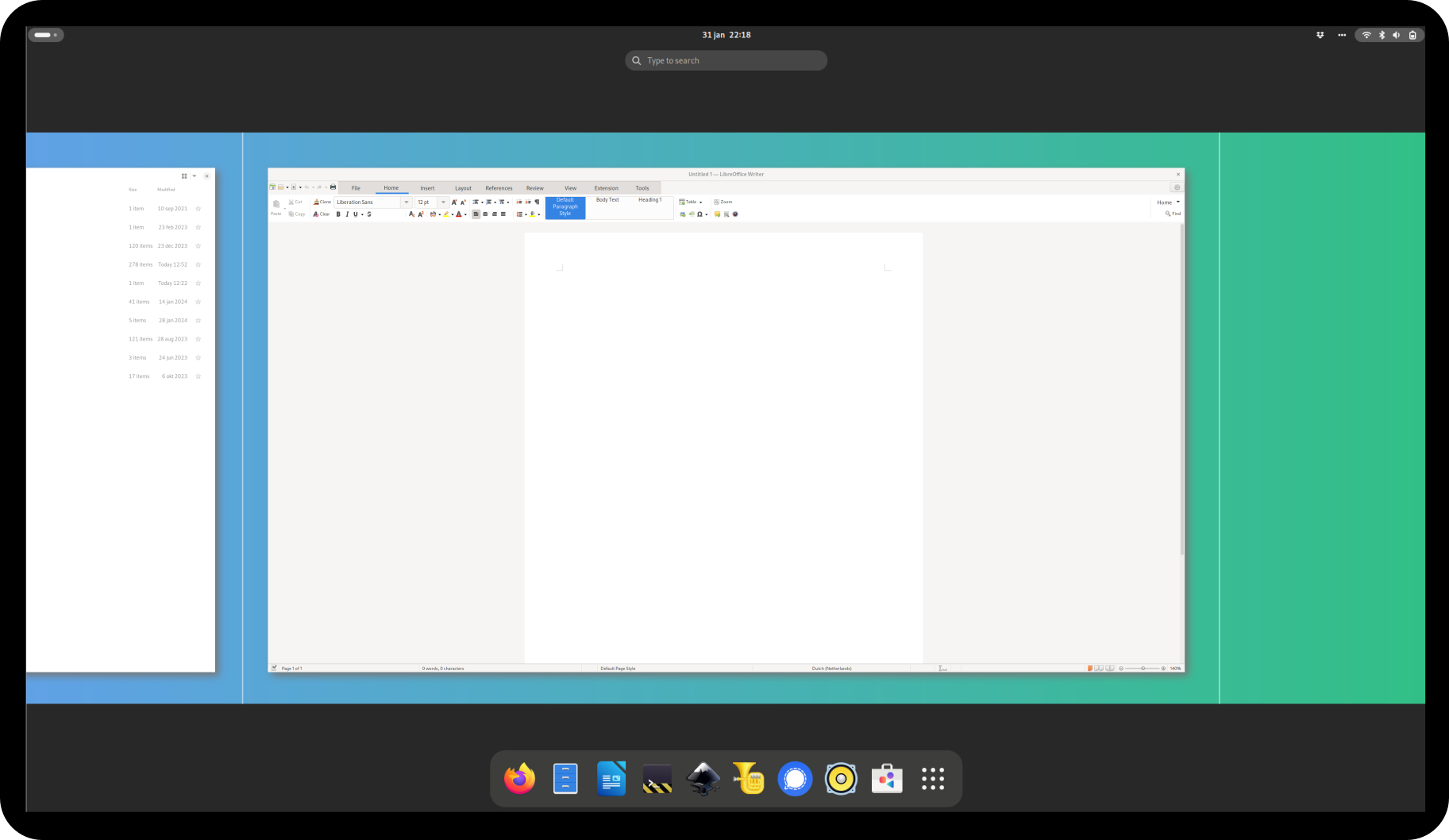Print the Writer document with printer icon
This screenshot has width=1449, height=840.
(333, 187)
